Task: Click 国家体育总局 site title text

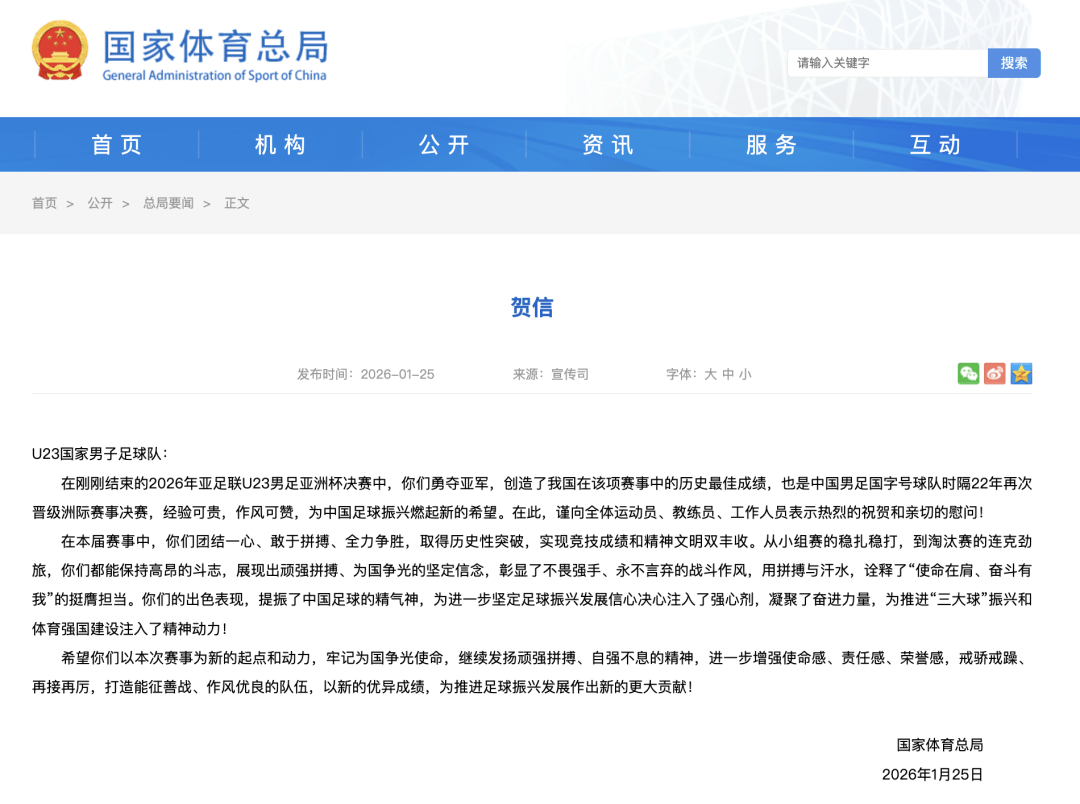Action: click(215, 47)
